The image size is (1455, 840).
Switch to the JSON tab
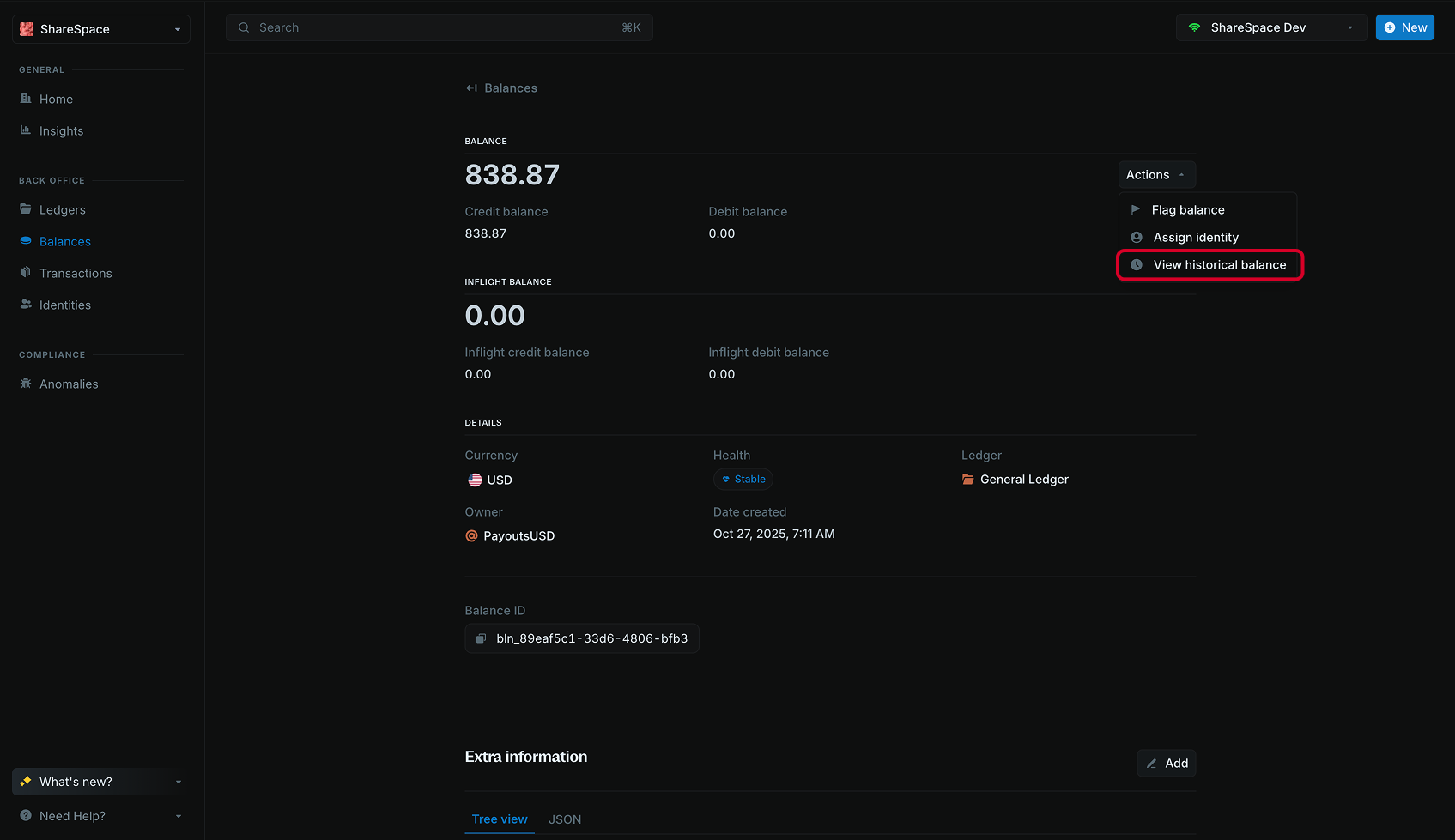[565, 819]
